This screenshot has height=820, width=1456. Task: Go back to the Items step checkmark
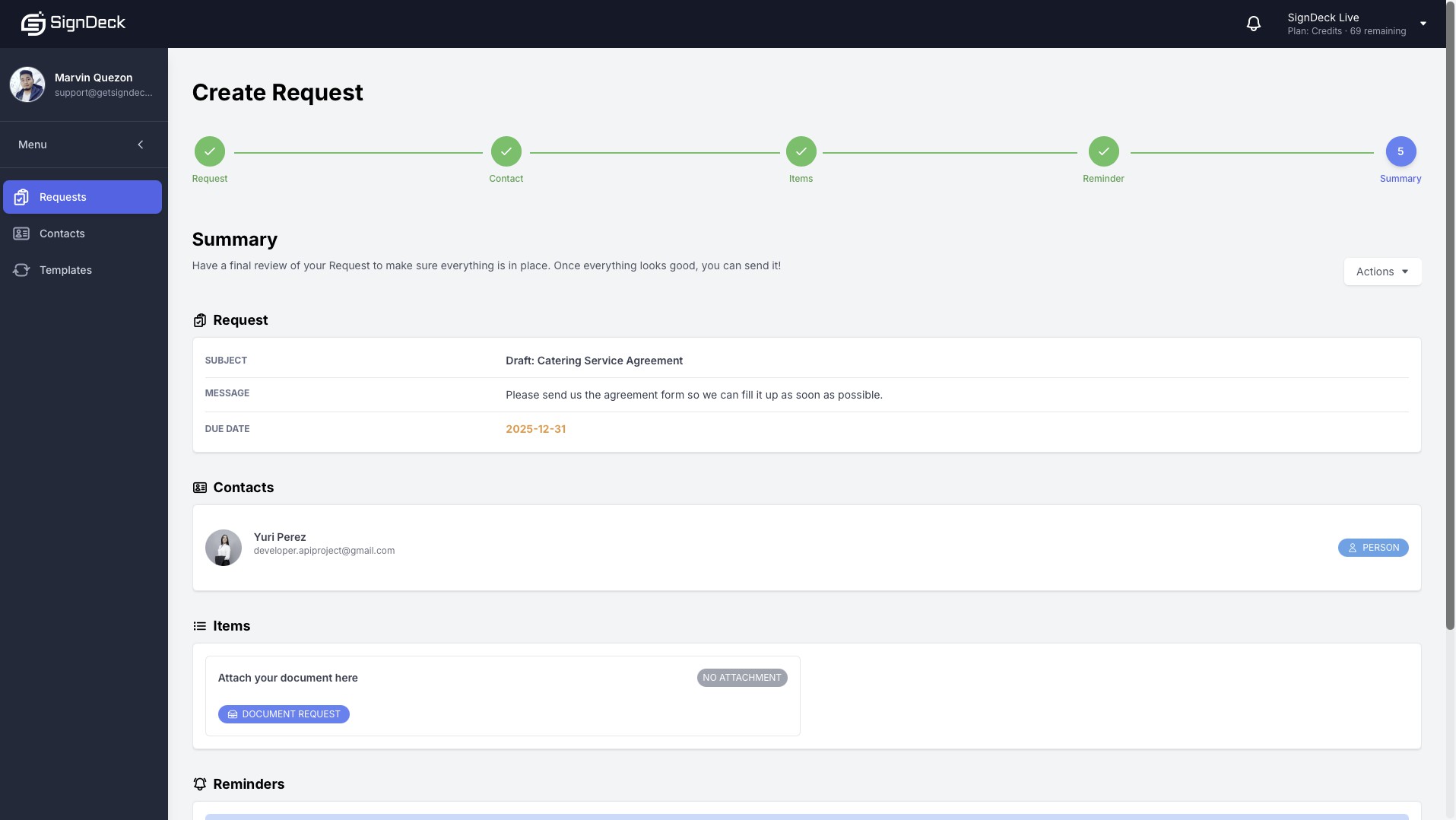pyautogui.click(x=801, y=151)
